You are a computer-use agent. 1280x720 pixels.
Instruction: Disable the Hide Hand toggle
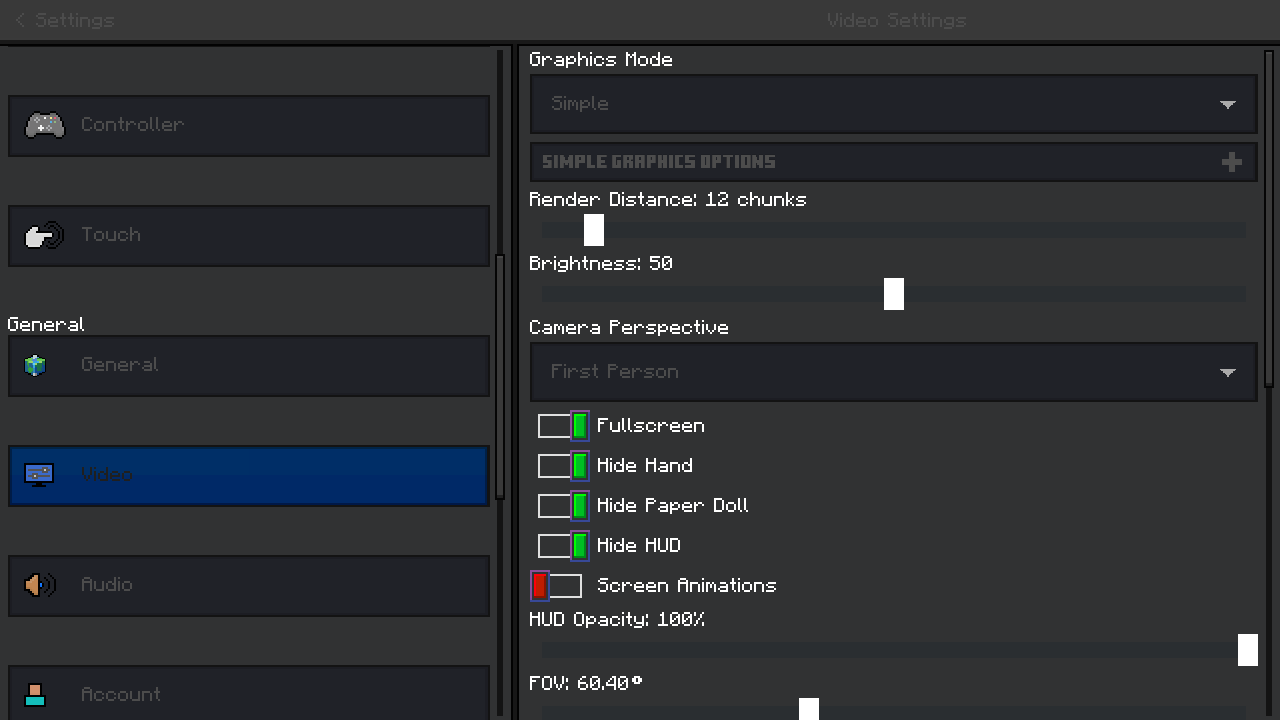click(563, 466)
